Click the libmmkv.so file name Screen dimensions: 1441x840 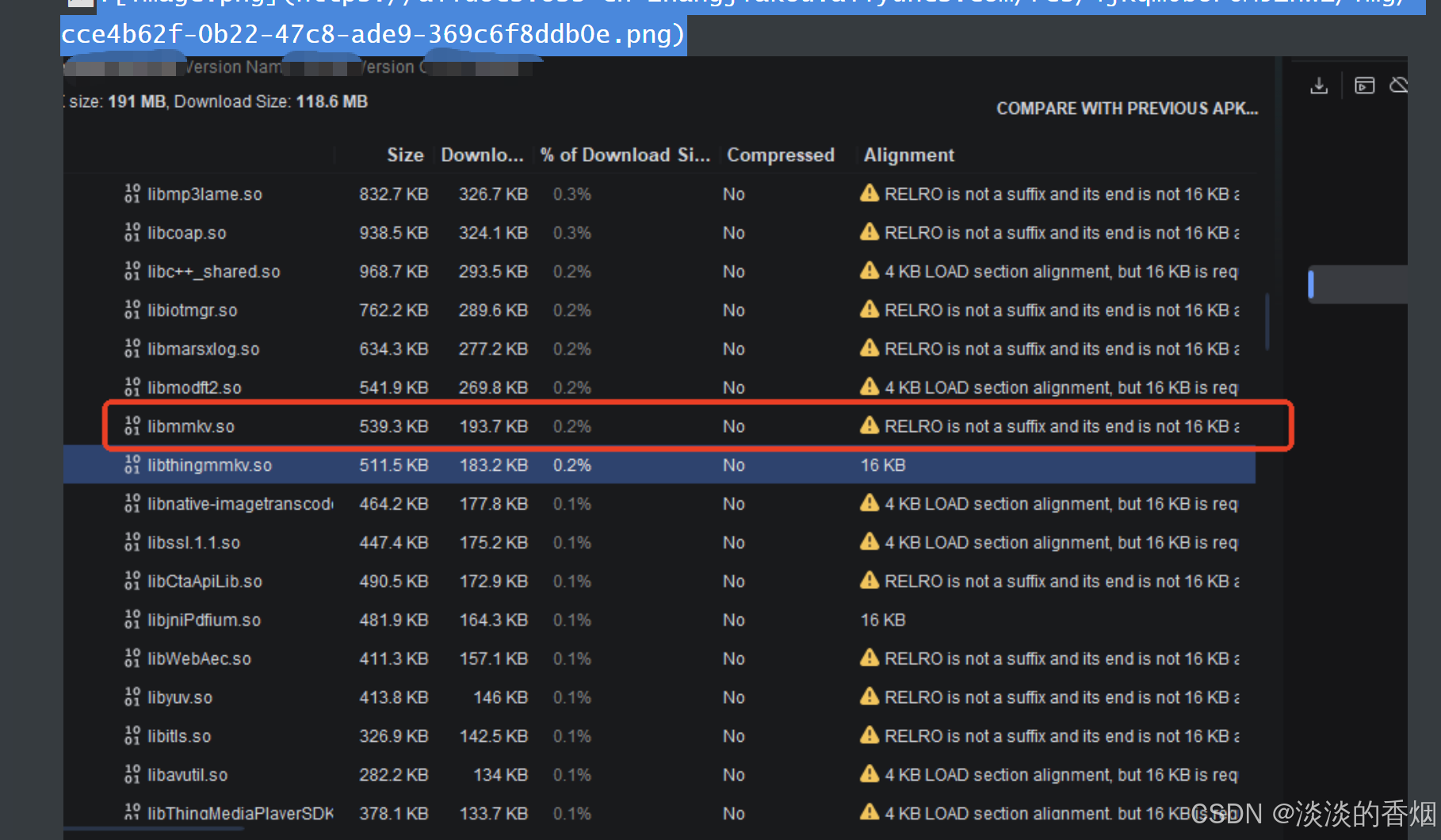pos(191,426)
